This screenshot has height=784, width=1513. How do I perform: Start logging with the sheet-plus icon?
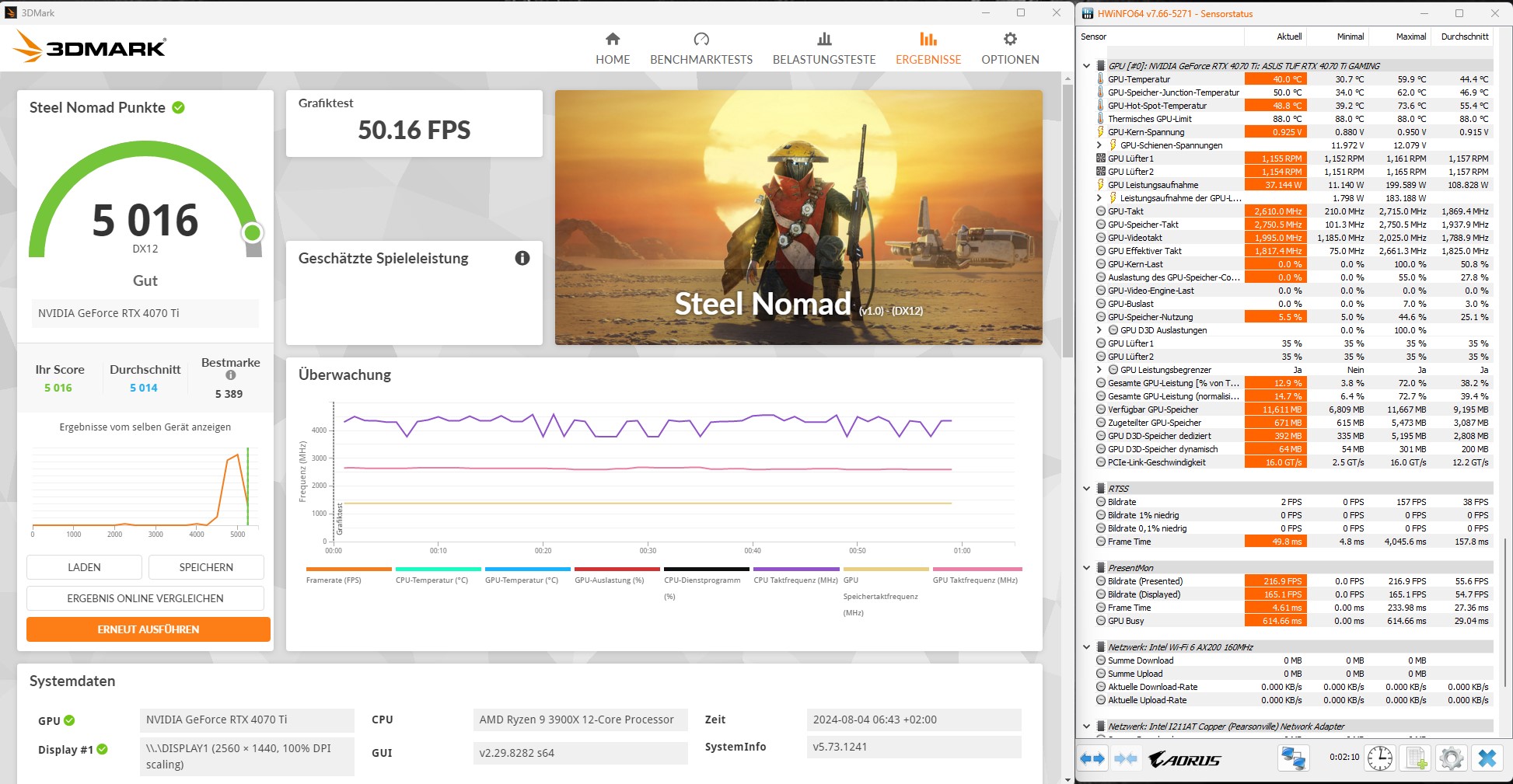(1416, 758)
